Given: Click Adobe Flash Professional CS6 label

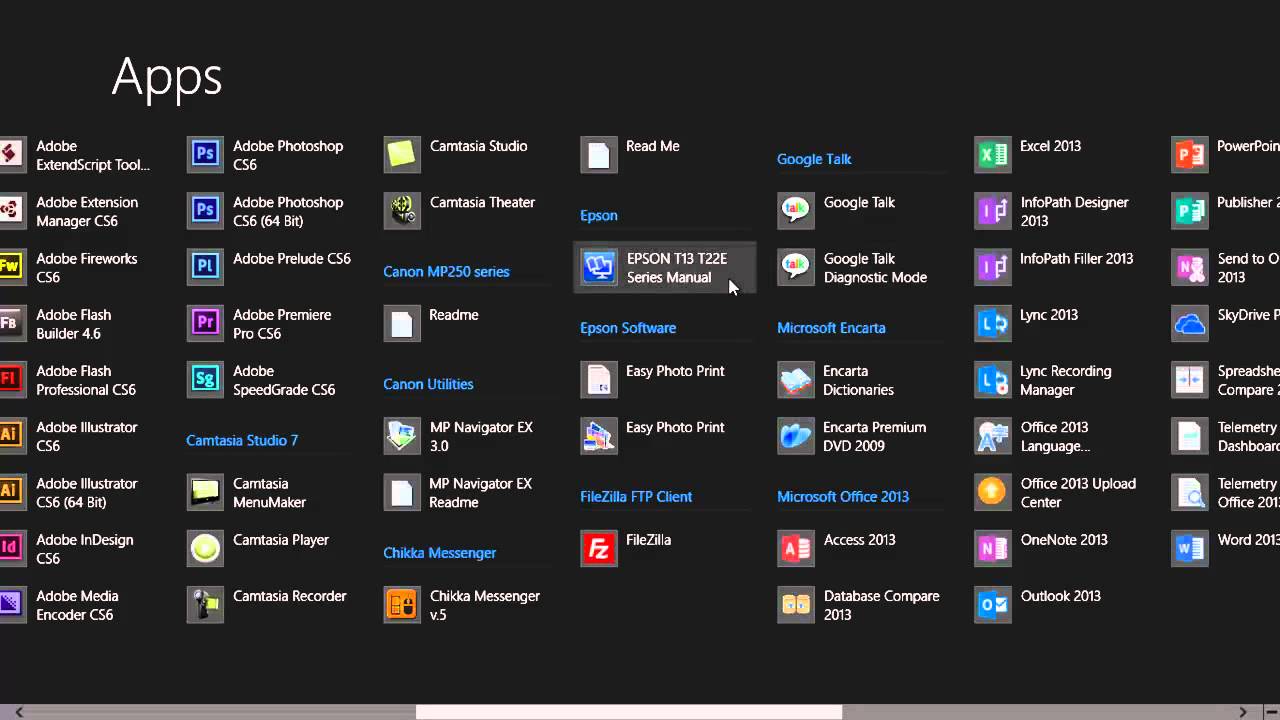Looking at the screenshot, I should click(x=86, y=380).
